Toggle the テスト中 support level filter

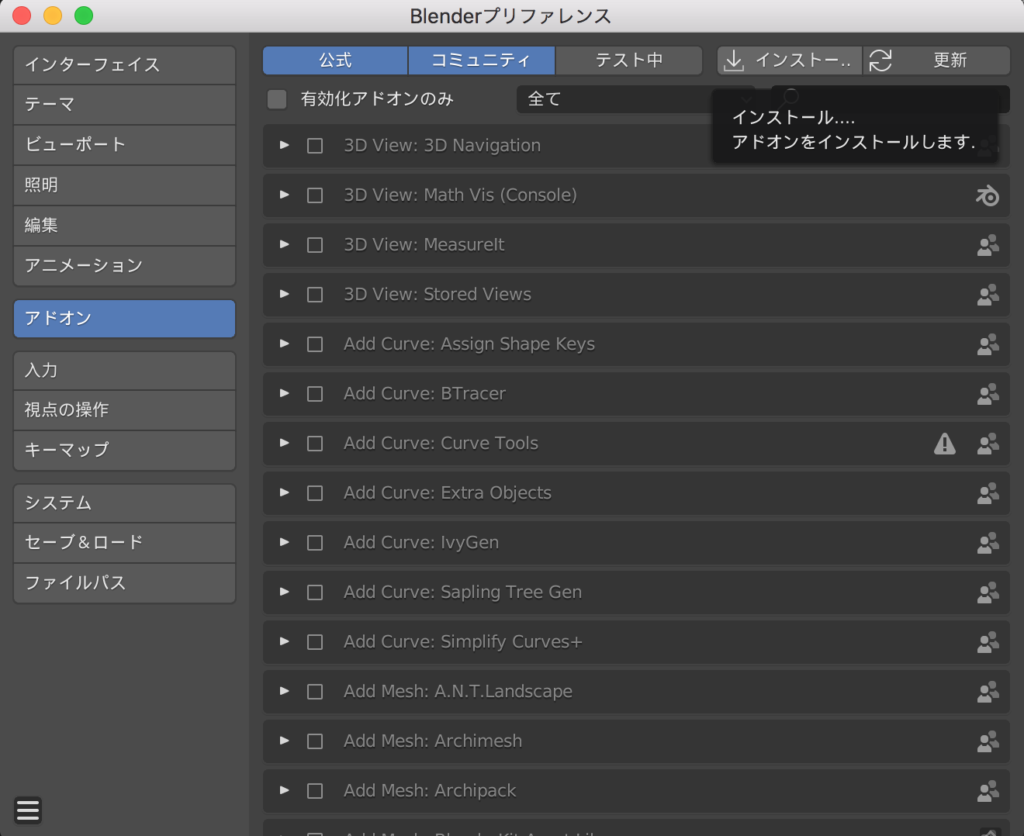point(629,60)
